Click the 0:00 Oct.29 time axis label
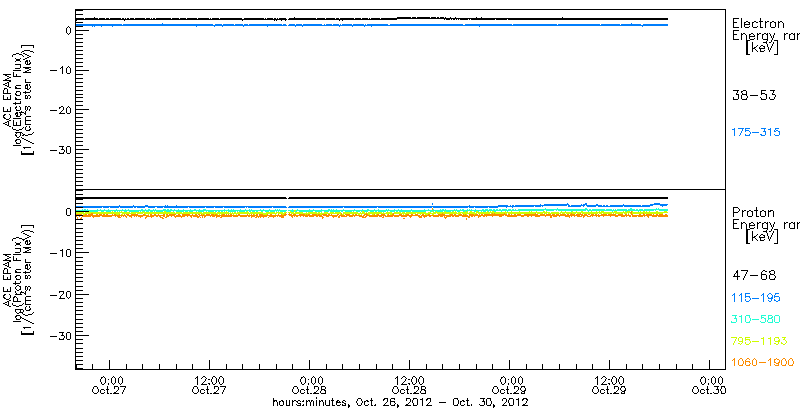This screenshot has width=800, height=410. [511, 386]
